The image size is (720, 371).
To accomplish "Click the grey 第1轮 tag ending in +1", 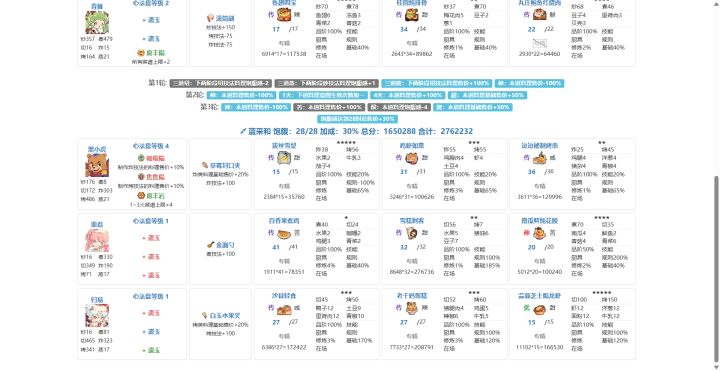I will click(326, 84).
